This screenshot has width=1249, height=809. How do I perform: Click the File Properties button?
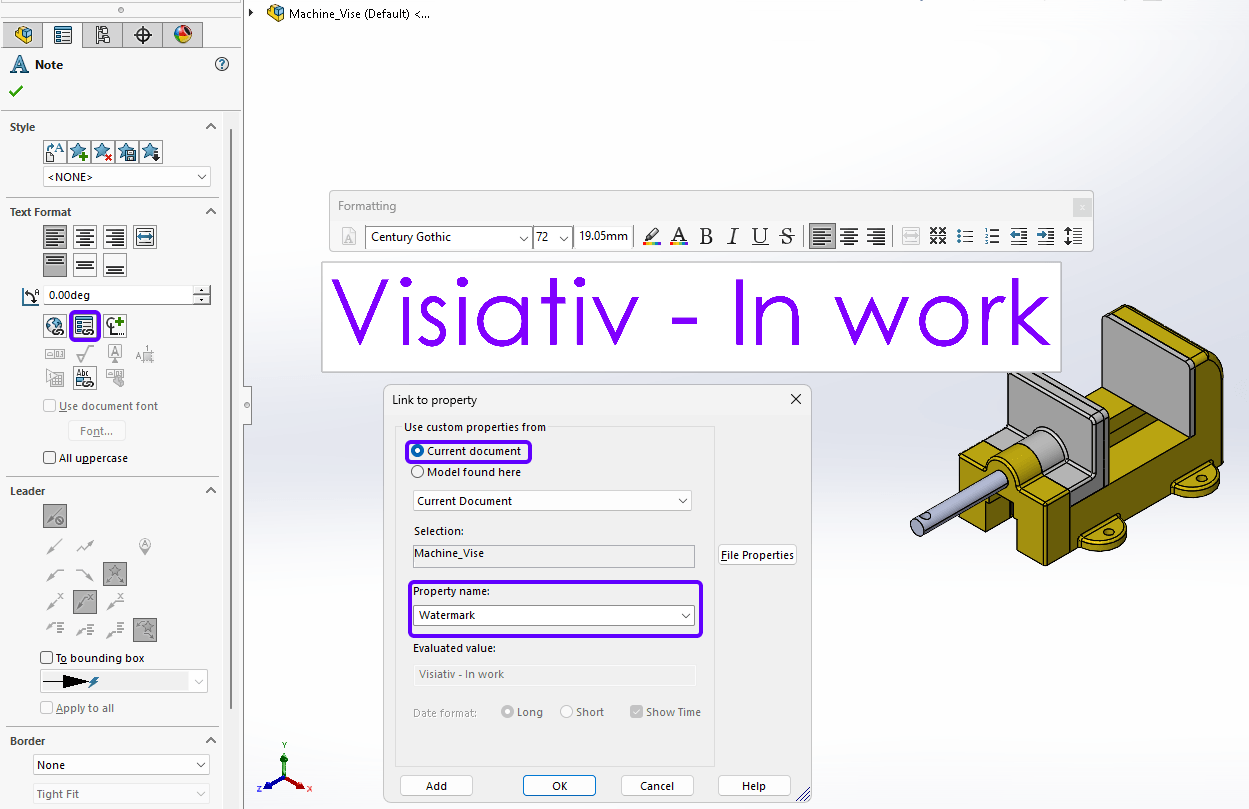click(x=757, y=555)
